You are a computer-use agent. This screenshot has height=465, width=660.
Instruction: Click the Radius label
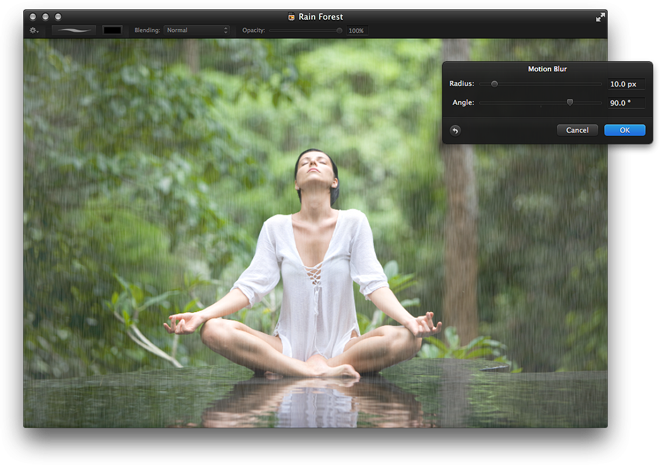tap(462, 83)
